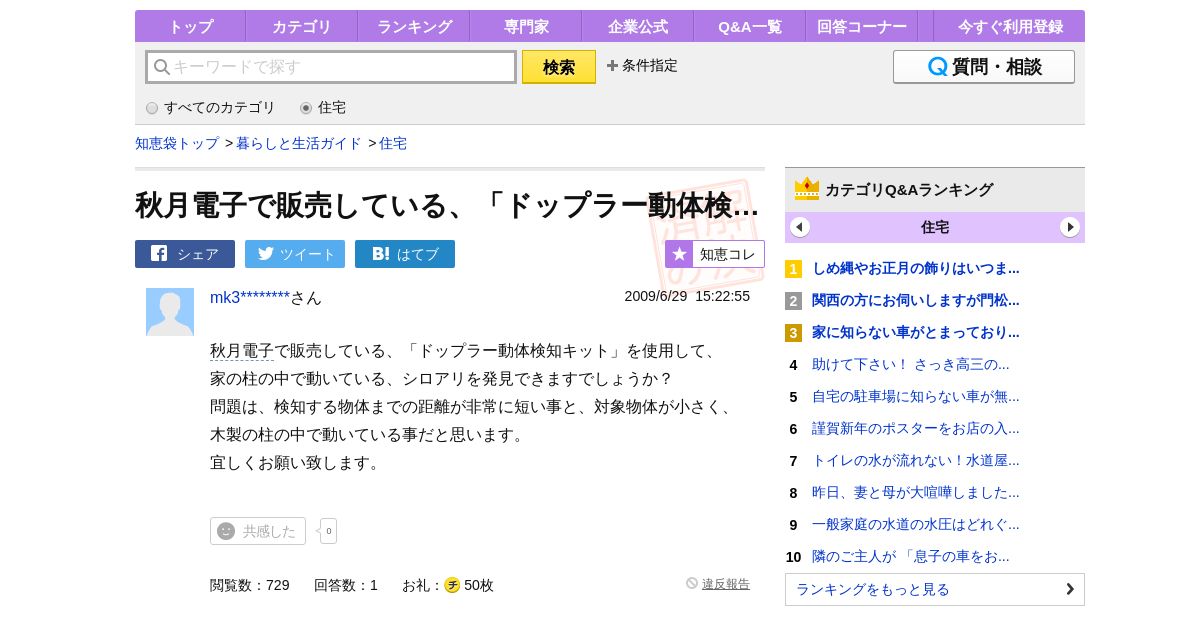
Task: Open rank 5 自宅の駐車場 link
Action: pyautogui.click(x=916, y=396)
